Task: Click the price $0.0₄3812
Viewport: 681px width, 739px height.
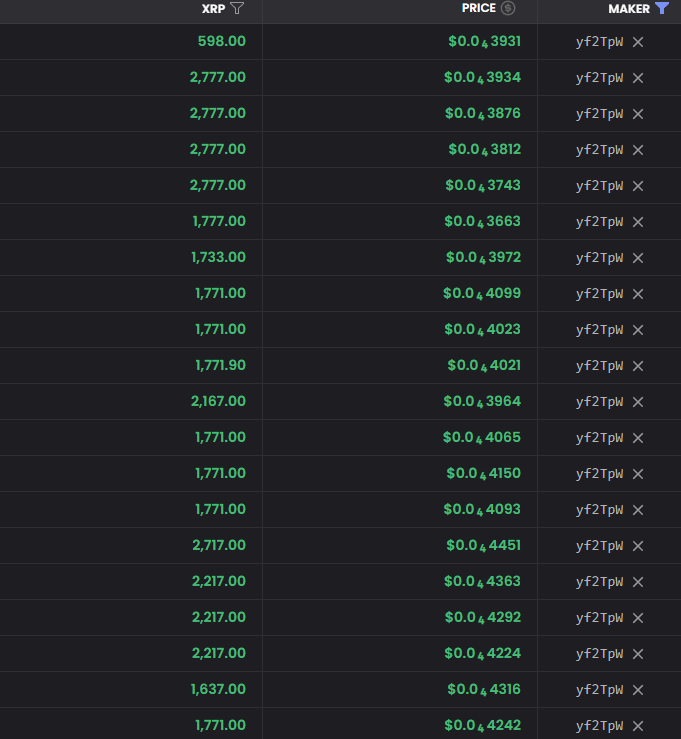Action: tap(484, 149)
